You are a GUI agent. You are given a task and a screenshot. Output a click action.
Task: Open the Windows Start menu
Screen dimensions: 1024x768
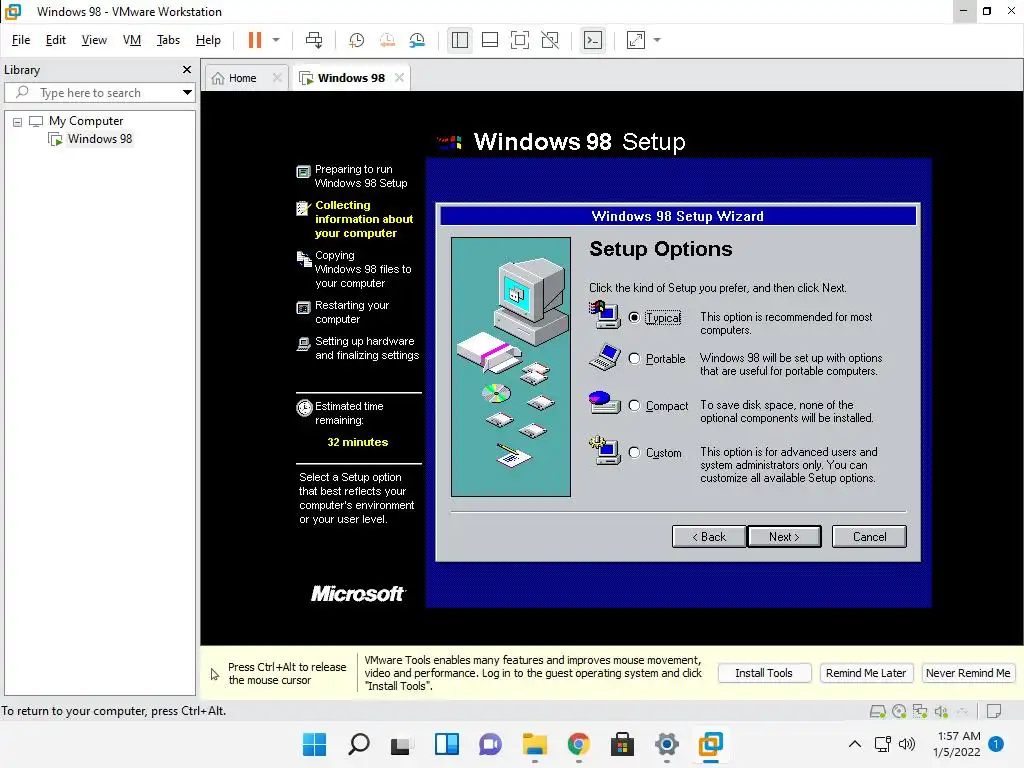point(314,744)
